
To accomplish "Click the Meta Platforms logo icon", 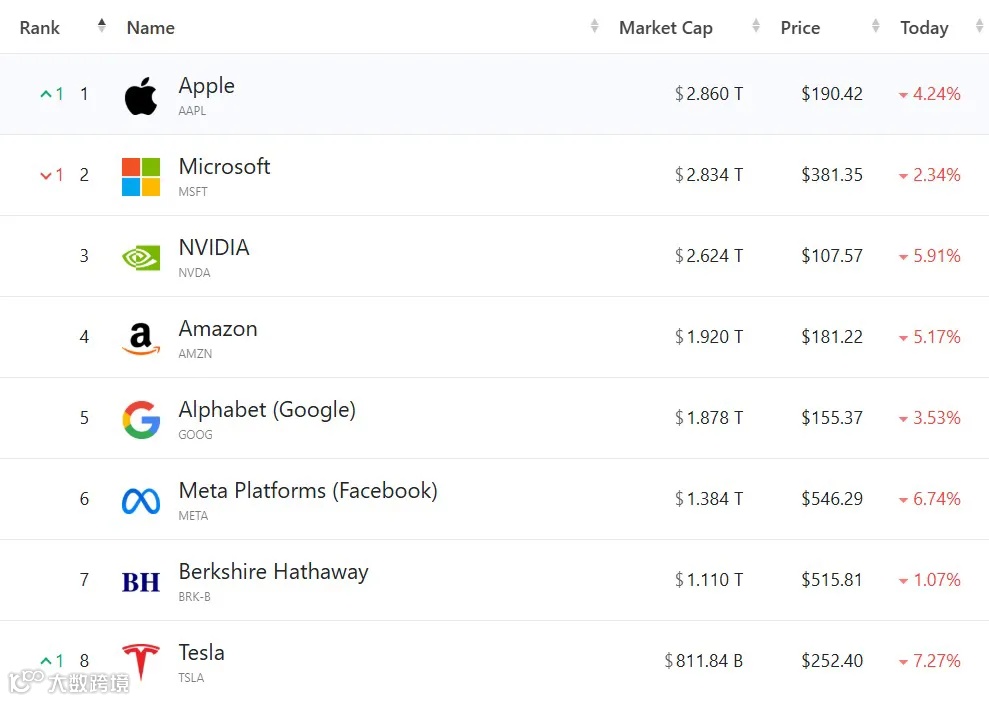I will click(141, 500).
